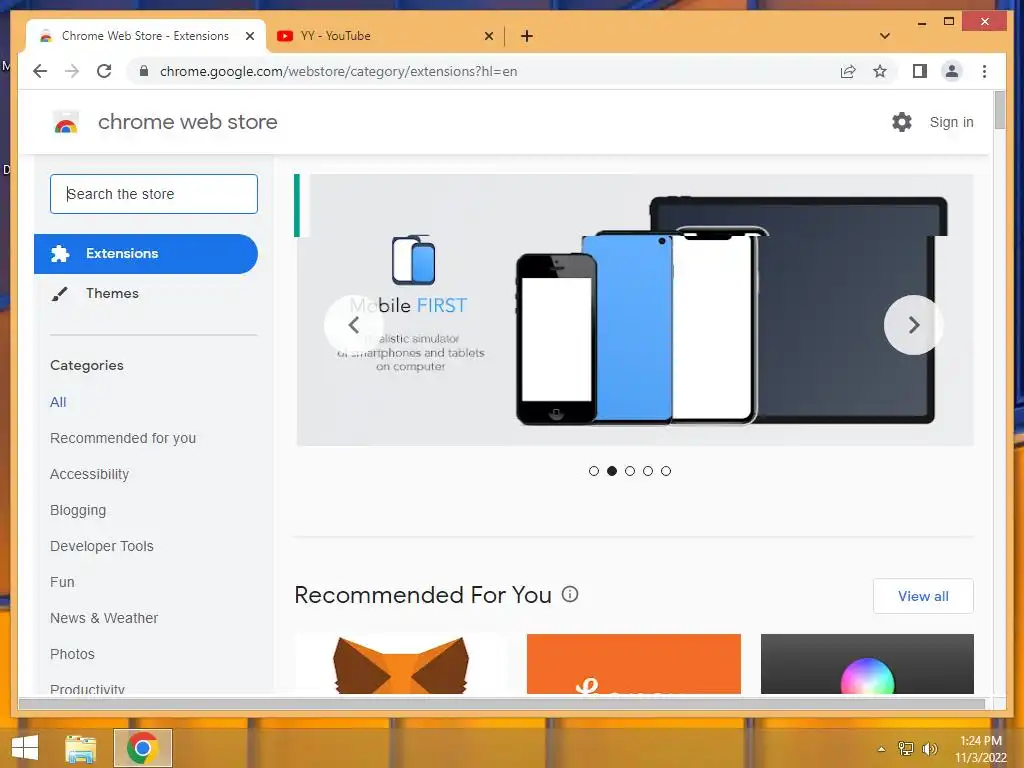The height and width of the screenshot is (768, 1024).
Task: Show info icon beside Recommended For You
Action: coord(570,594)
